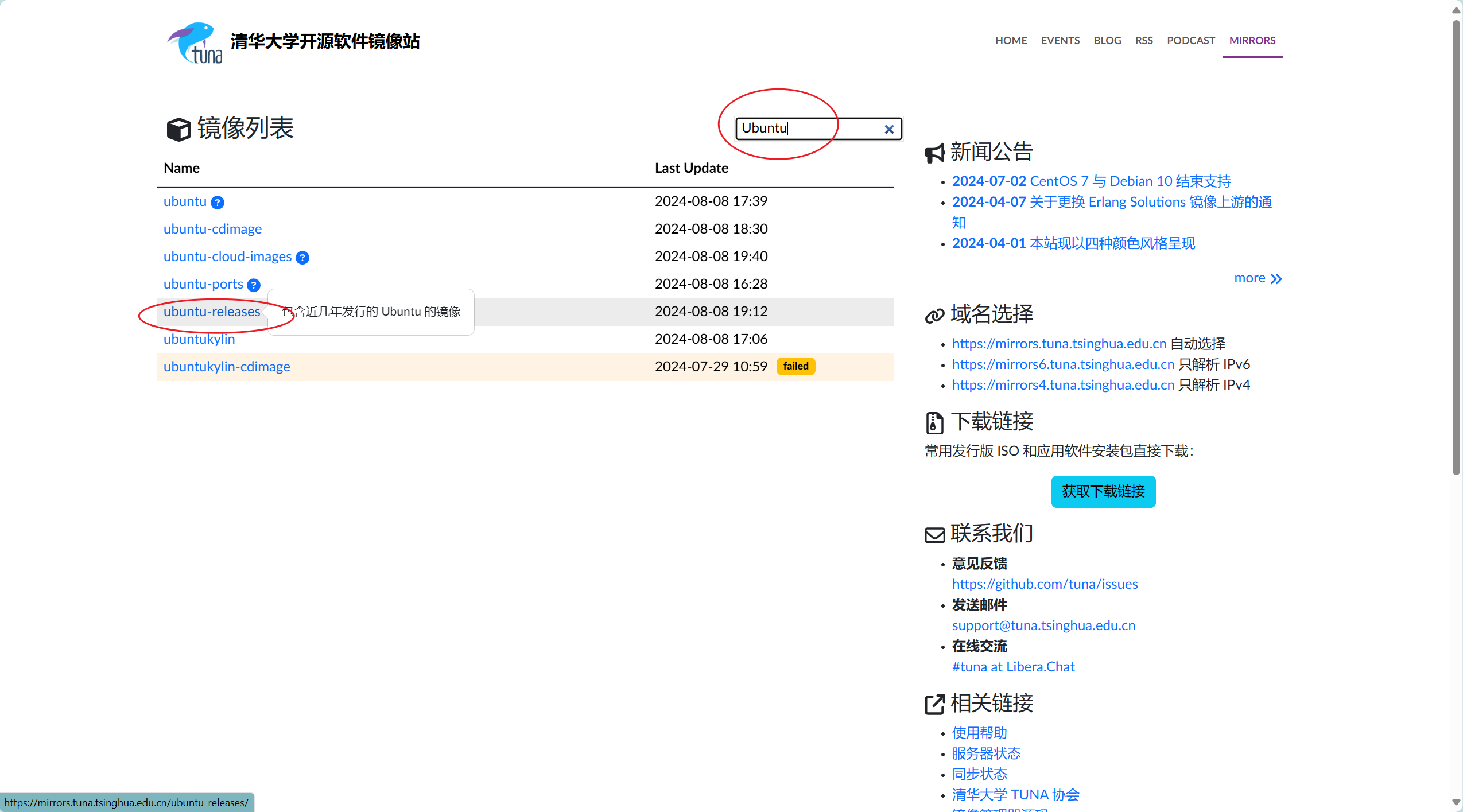Click the timestamp 2024-08-08 17:06
The height and width of the screenshot is (812, 1463).
pos(711,339)
